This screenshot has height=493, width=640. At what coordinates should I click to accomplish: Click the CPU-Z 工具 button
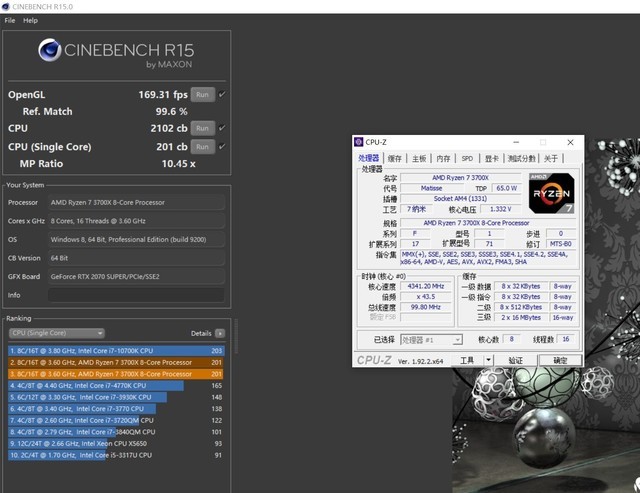pyautogui.click(x=467, y=360)
